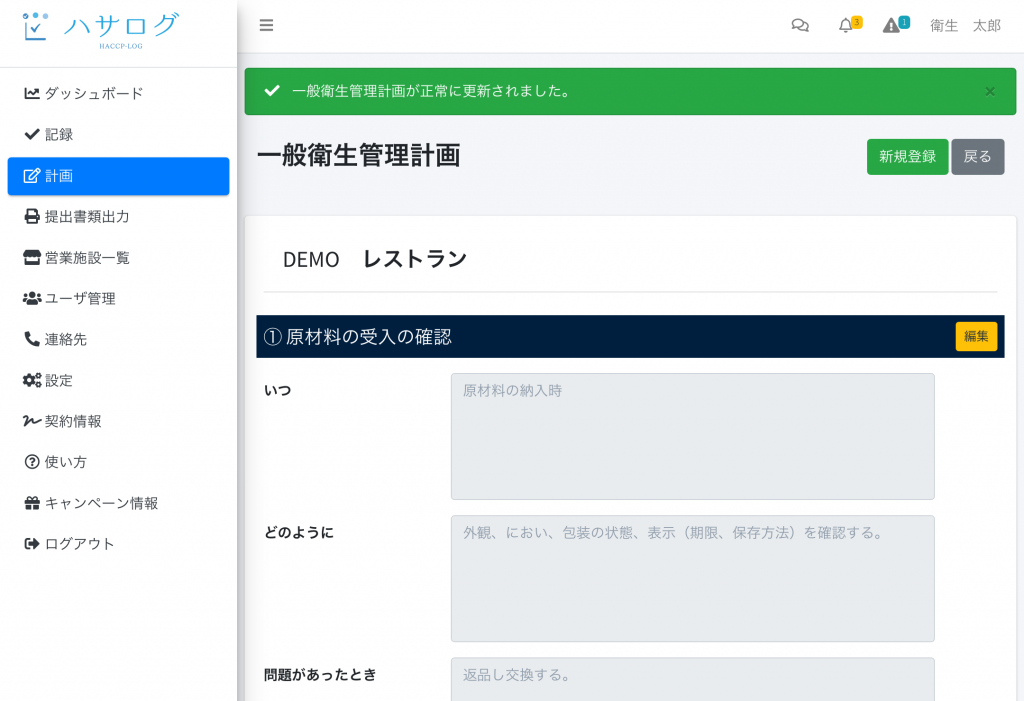
Task: Open 提出書類出力 menu item
Action: tap(118, 216)
